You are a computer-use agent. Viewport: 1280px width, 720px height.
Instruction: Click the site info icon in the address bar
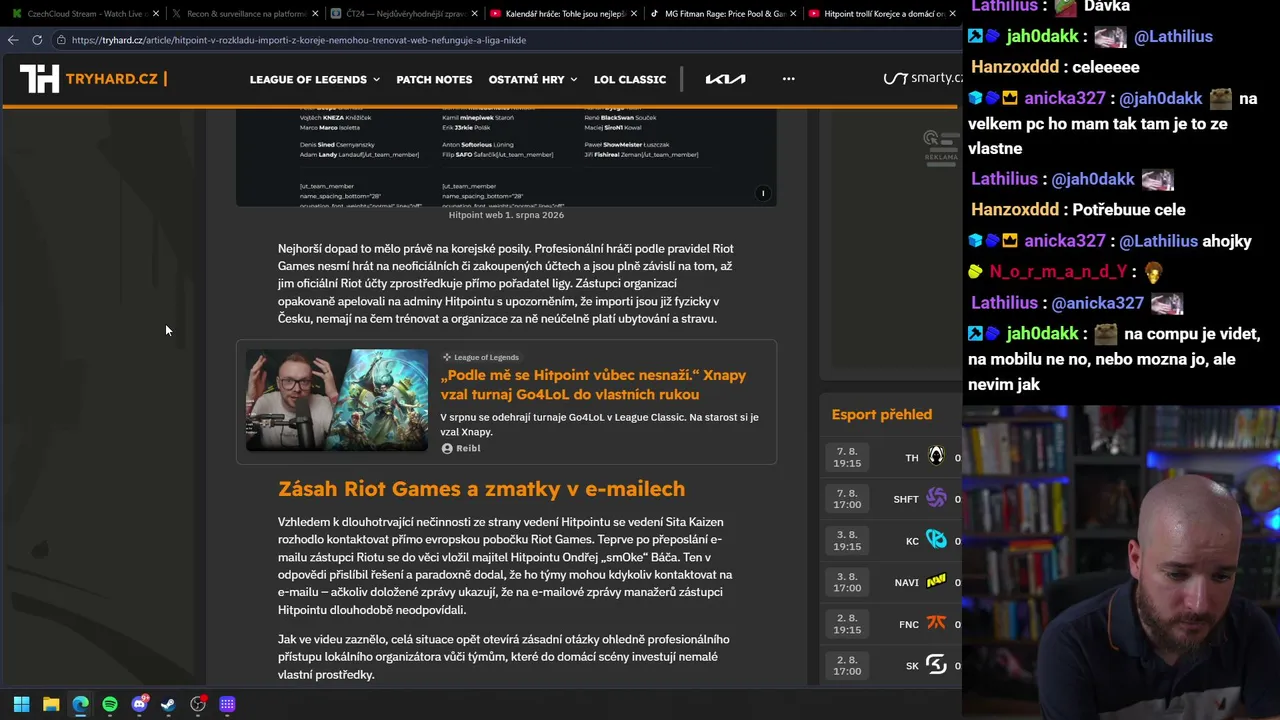point(61,40)
